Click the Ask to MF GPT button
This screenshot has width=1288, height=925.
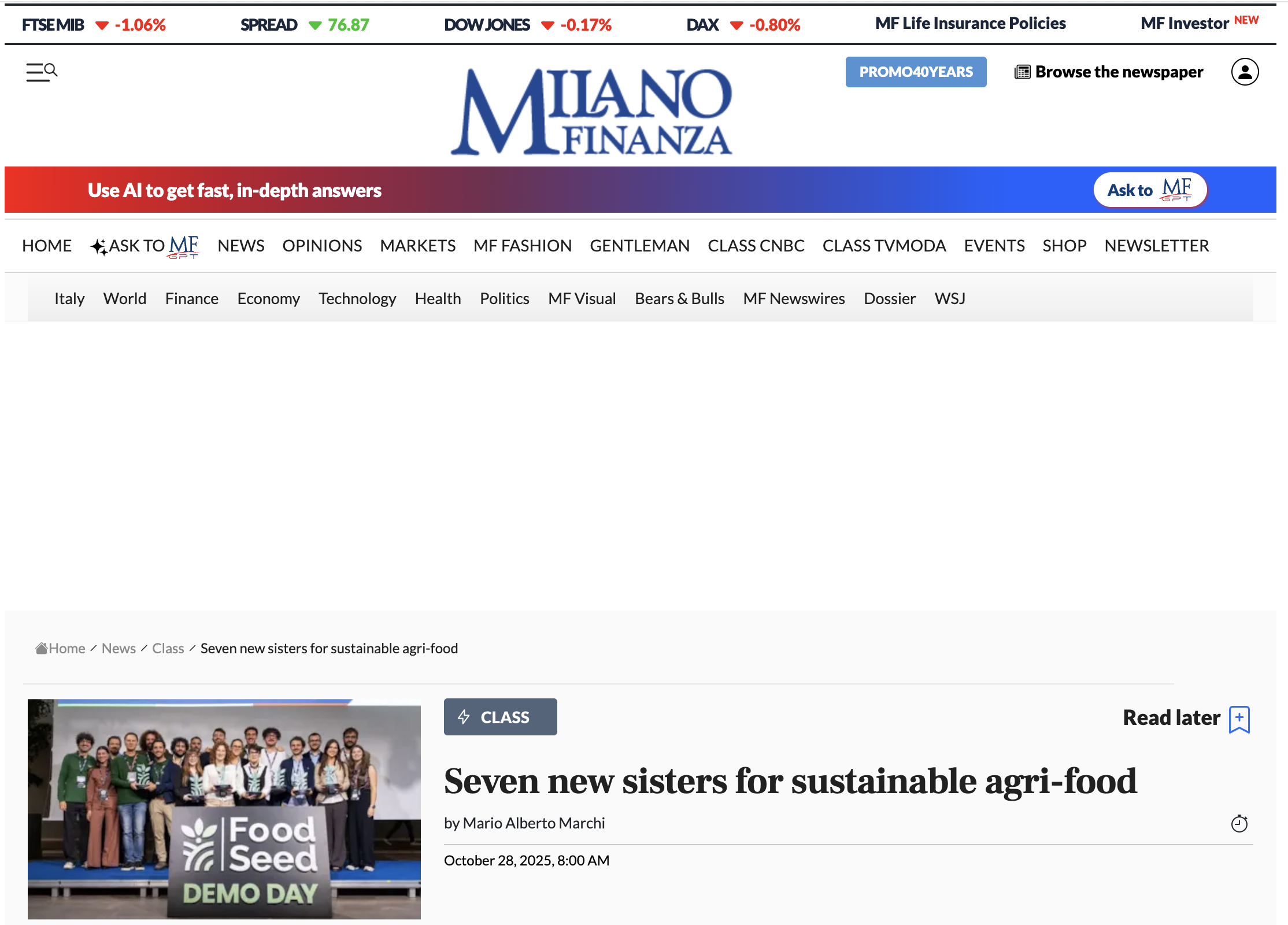1150,190
